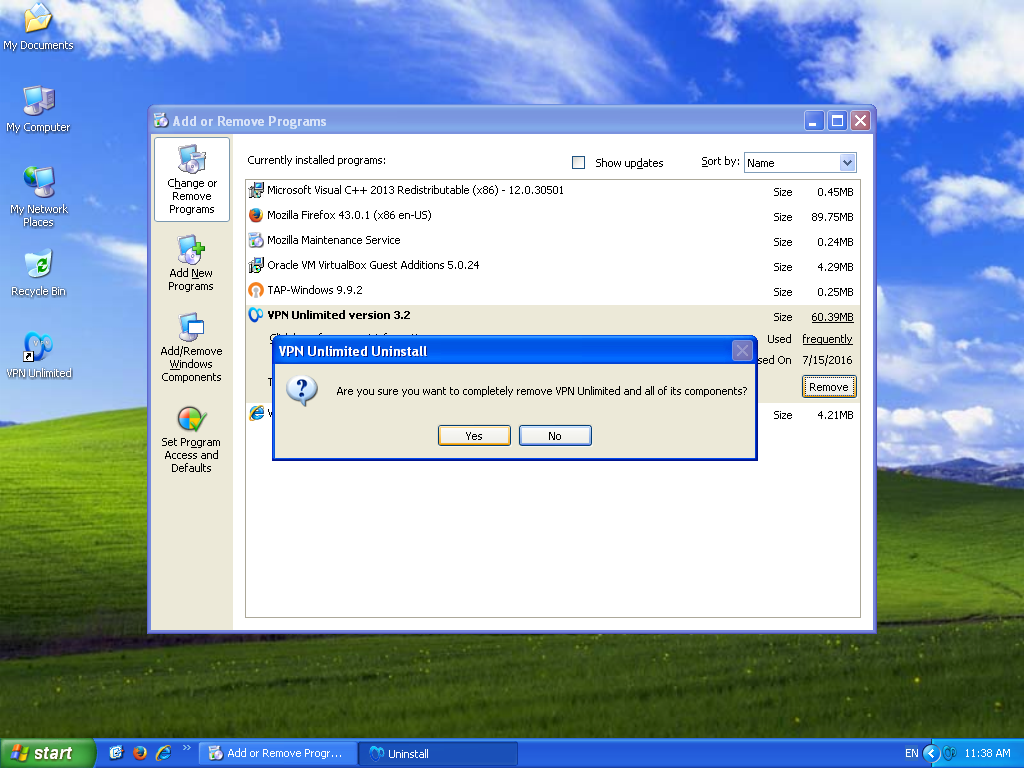The width and height of the screenshot is (1024, 768).
Task: Click the question mark icon in the dialog
Action: [302, 391]
